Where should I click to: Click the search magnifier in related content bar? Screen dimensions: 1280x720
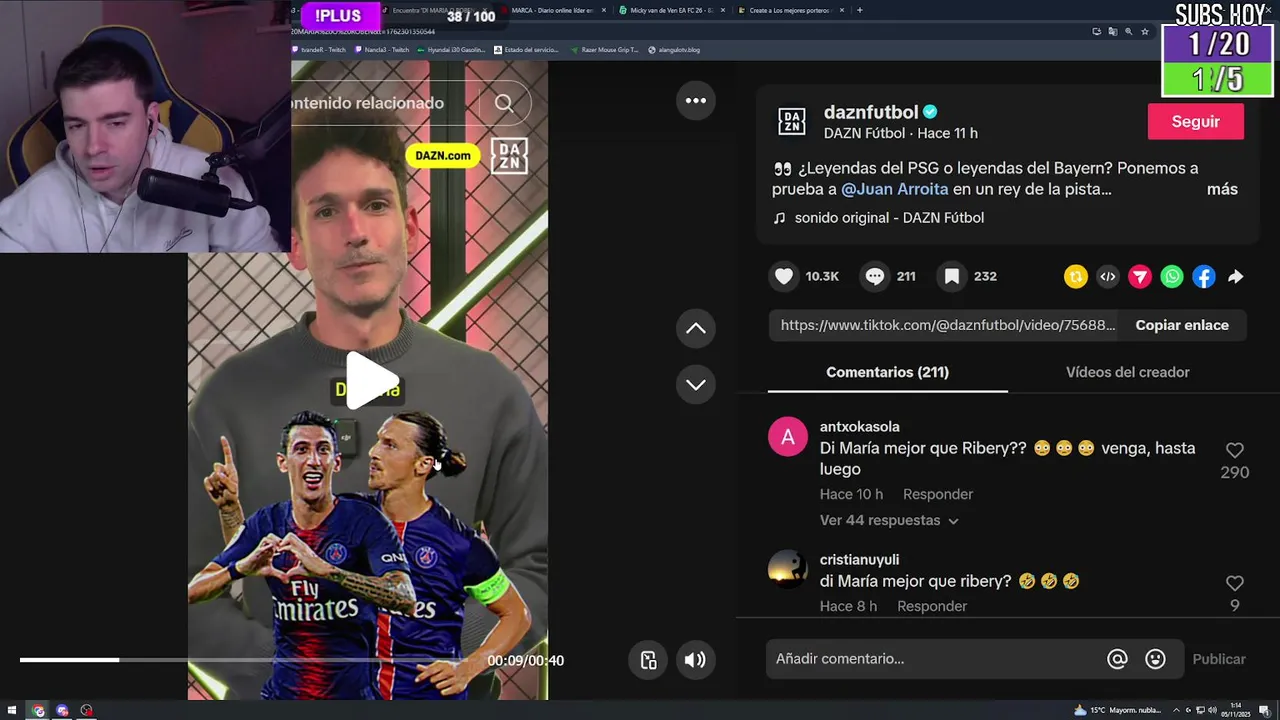coord(504,103)
